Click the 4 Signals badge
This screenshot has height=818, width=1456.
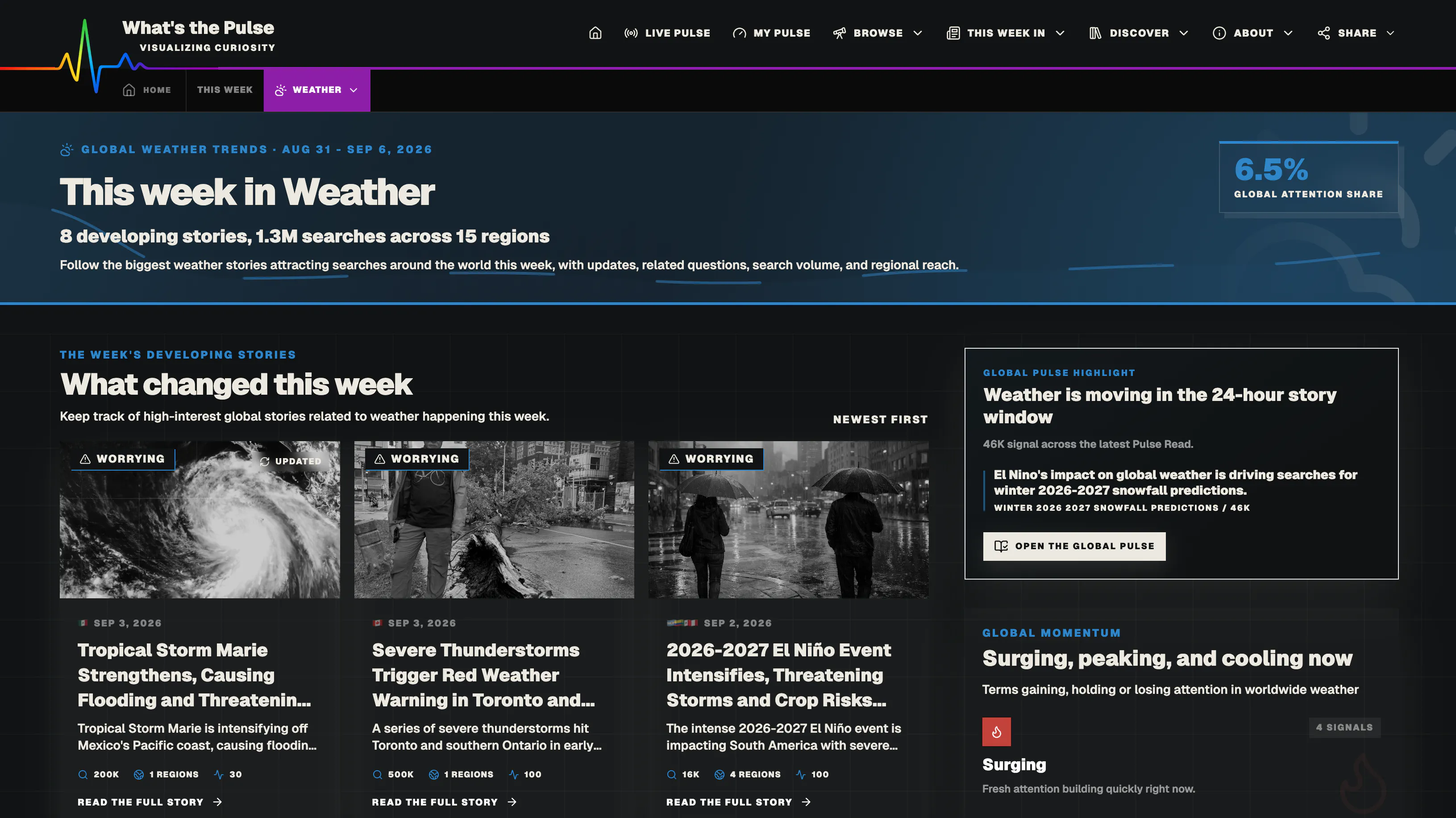coord(1344,727)
